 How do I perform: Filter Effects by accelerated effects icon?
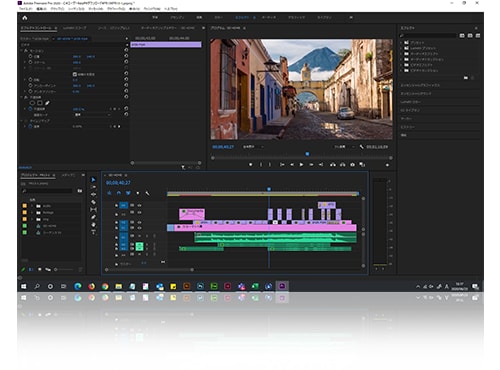coord(462,36)
